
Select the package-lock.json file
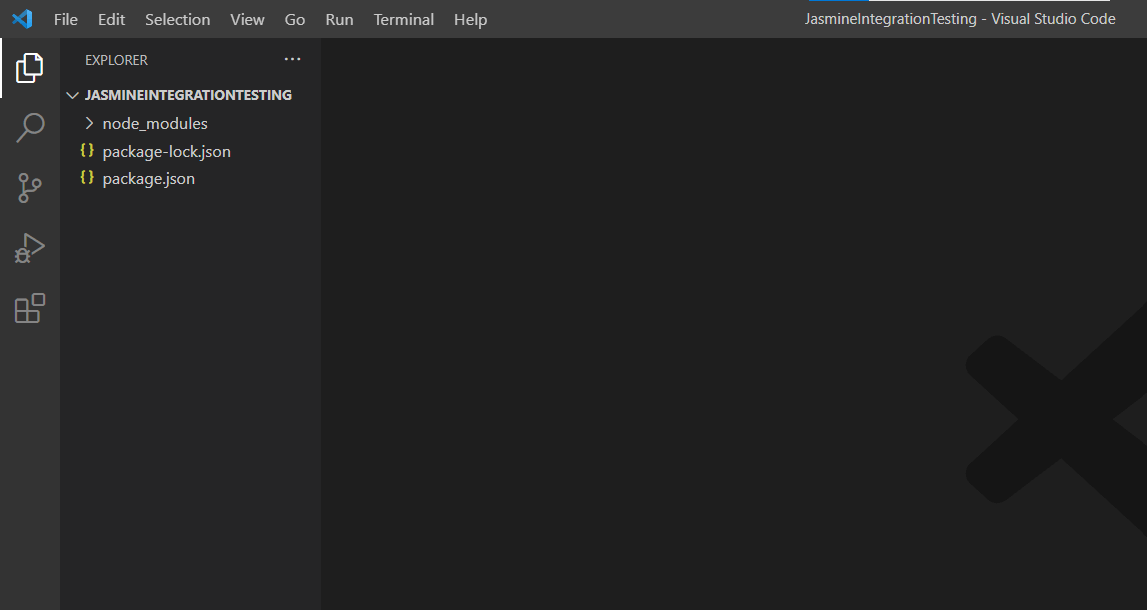pos(167,151)
